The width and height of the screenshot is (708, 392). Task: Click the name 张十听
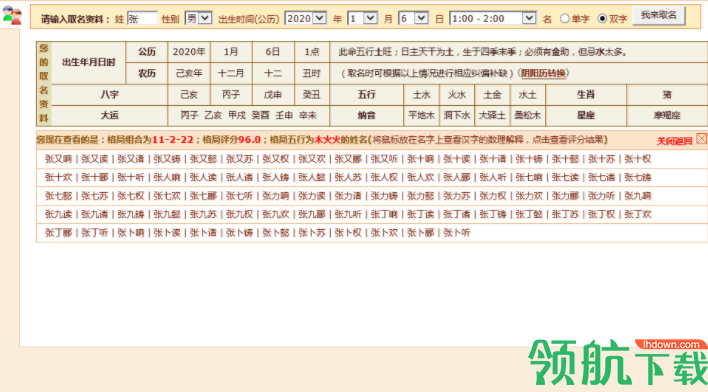coord(131,177)
